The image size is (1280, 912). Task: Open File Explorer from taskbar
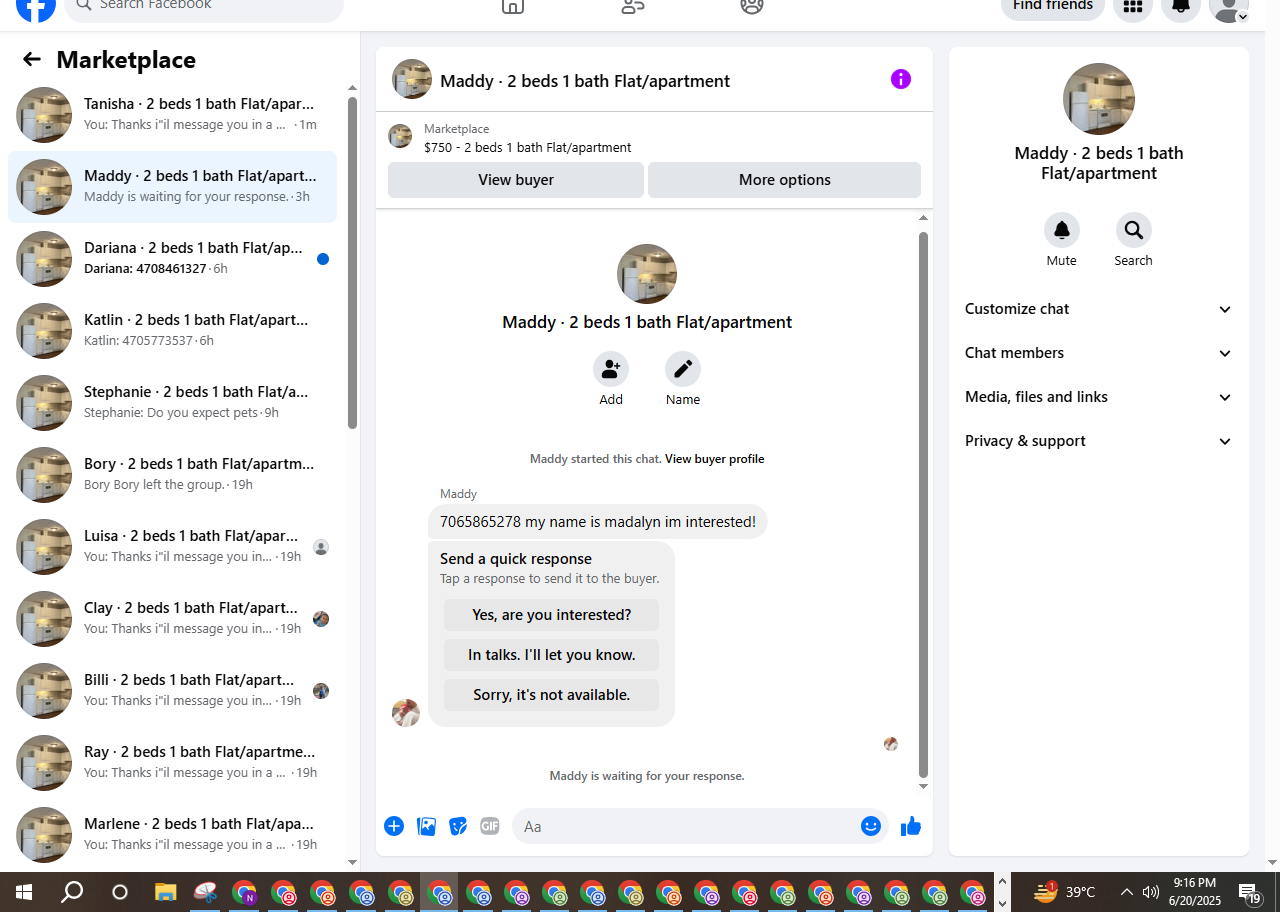[165, 892]
